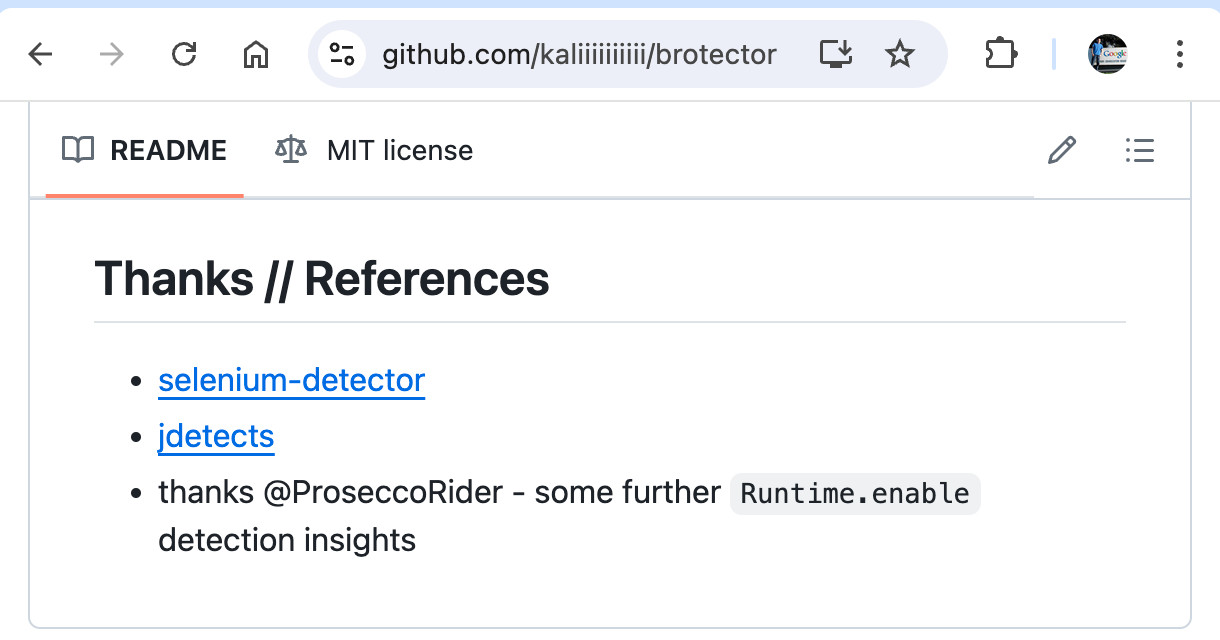Open the Extensions puzzle icon

click(1000, 54)
